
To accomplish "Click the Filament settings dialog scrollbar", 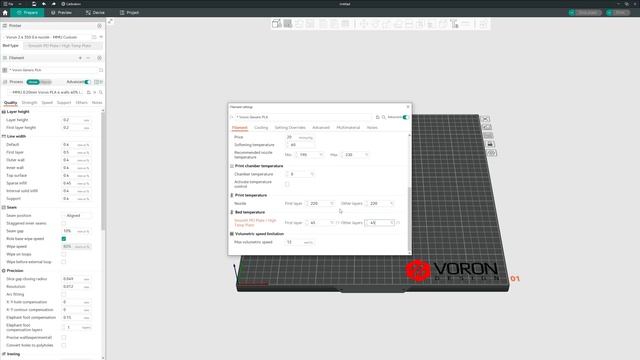I will tap(409, 220).
